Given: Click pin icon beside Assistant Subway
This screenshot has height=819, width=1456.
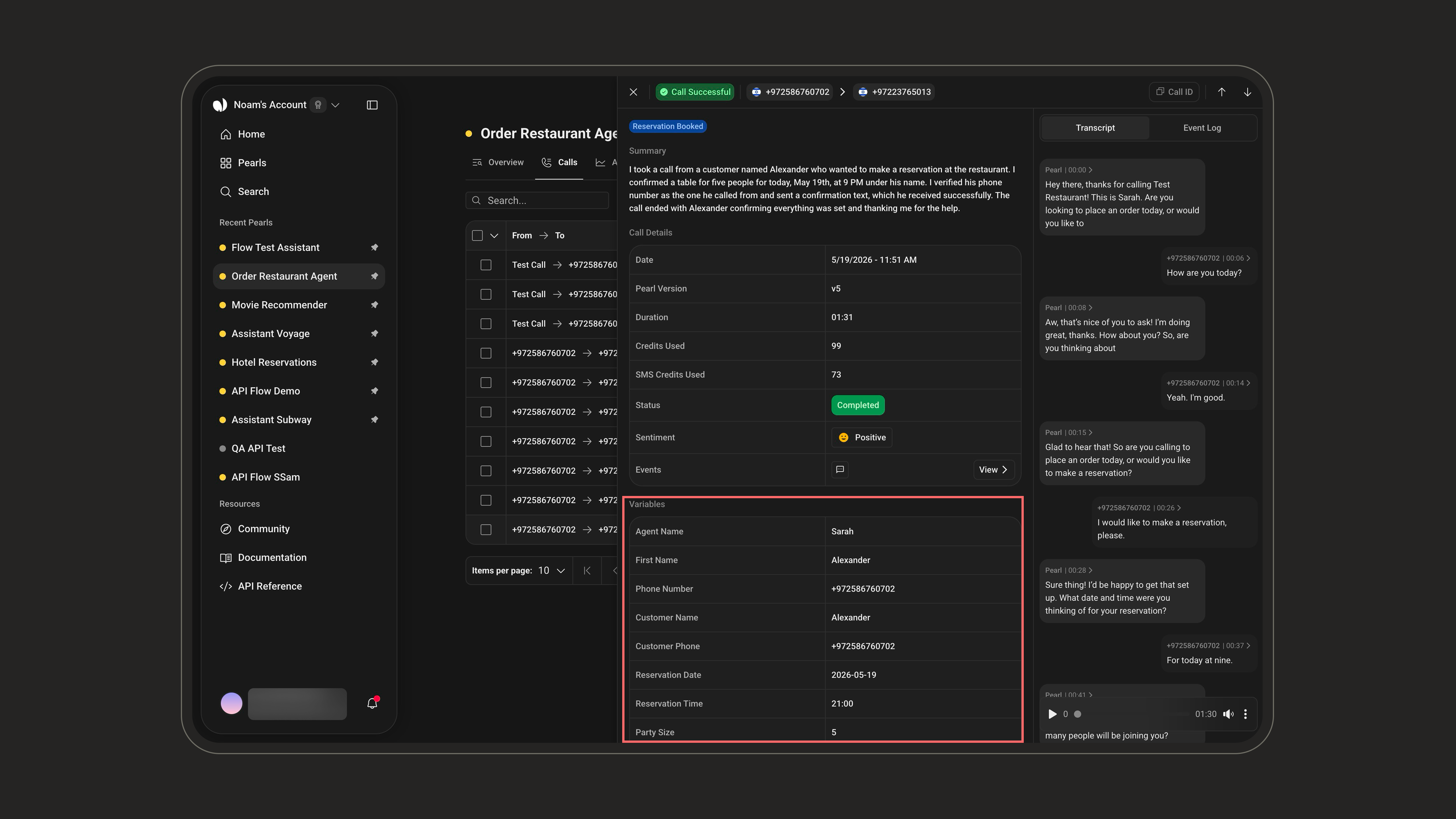Looking at the screenshot, I should tap(374, 420).
